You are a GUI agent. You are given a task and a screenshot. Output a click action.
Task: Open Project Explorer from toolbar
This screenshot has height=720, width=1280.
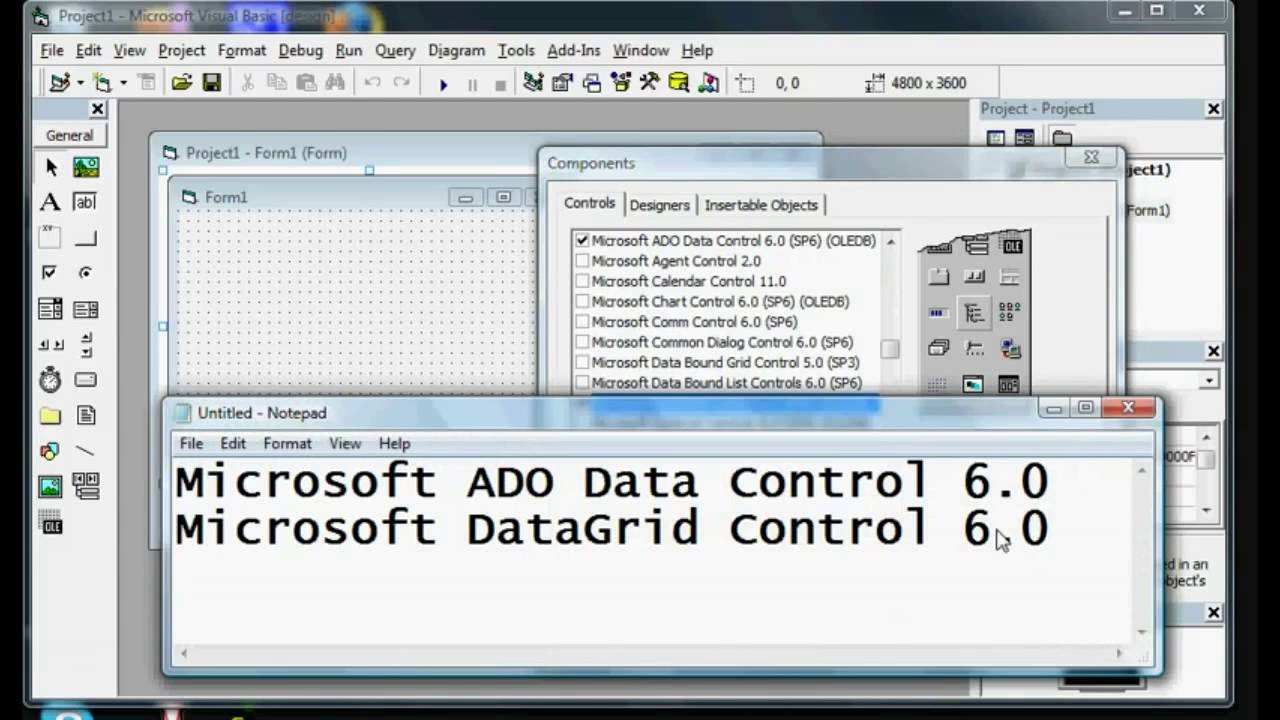coord(533,83)
